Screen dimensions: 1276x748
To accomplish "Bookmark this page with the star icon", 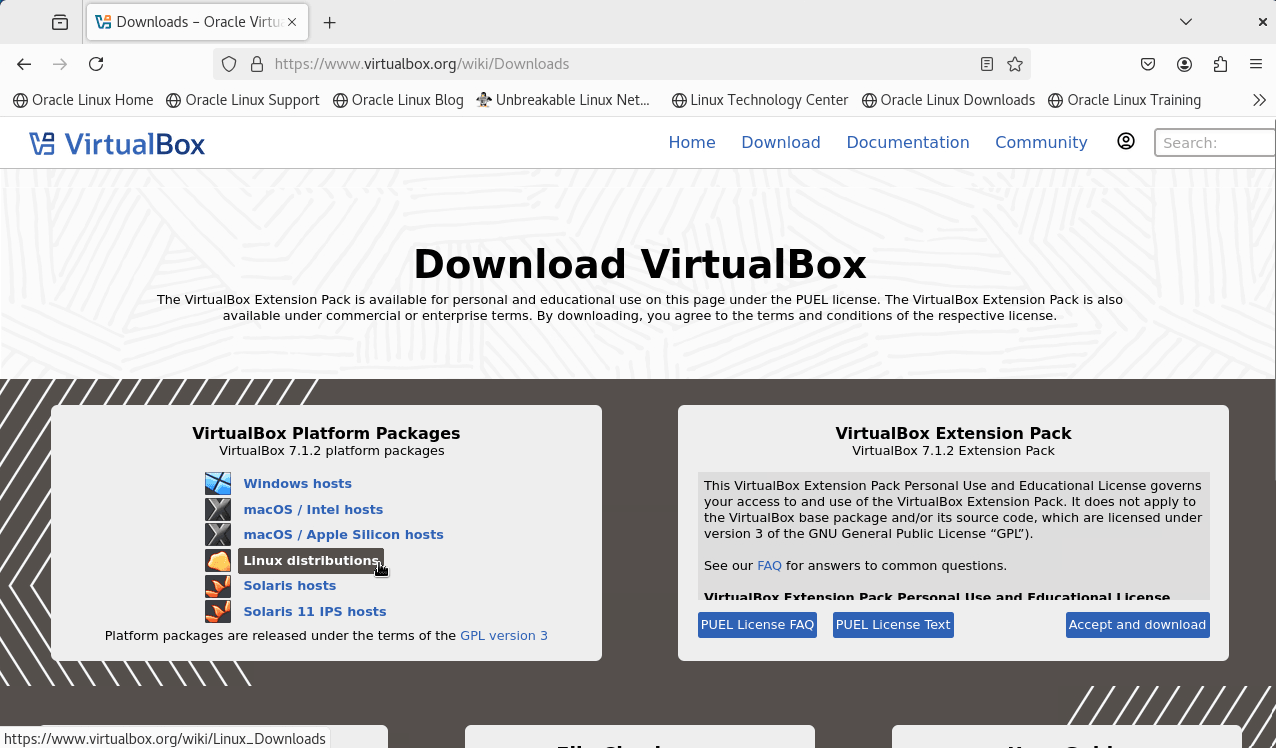I will click(1015, 64).
